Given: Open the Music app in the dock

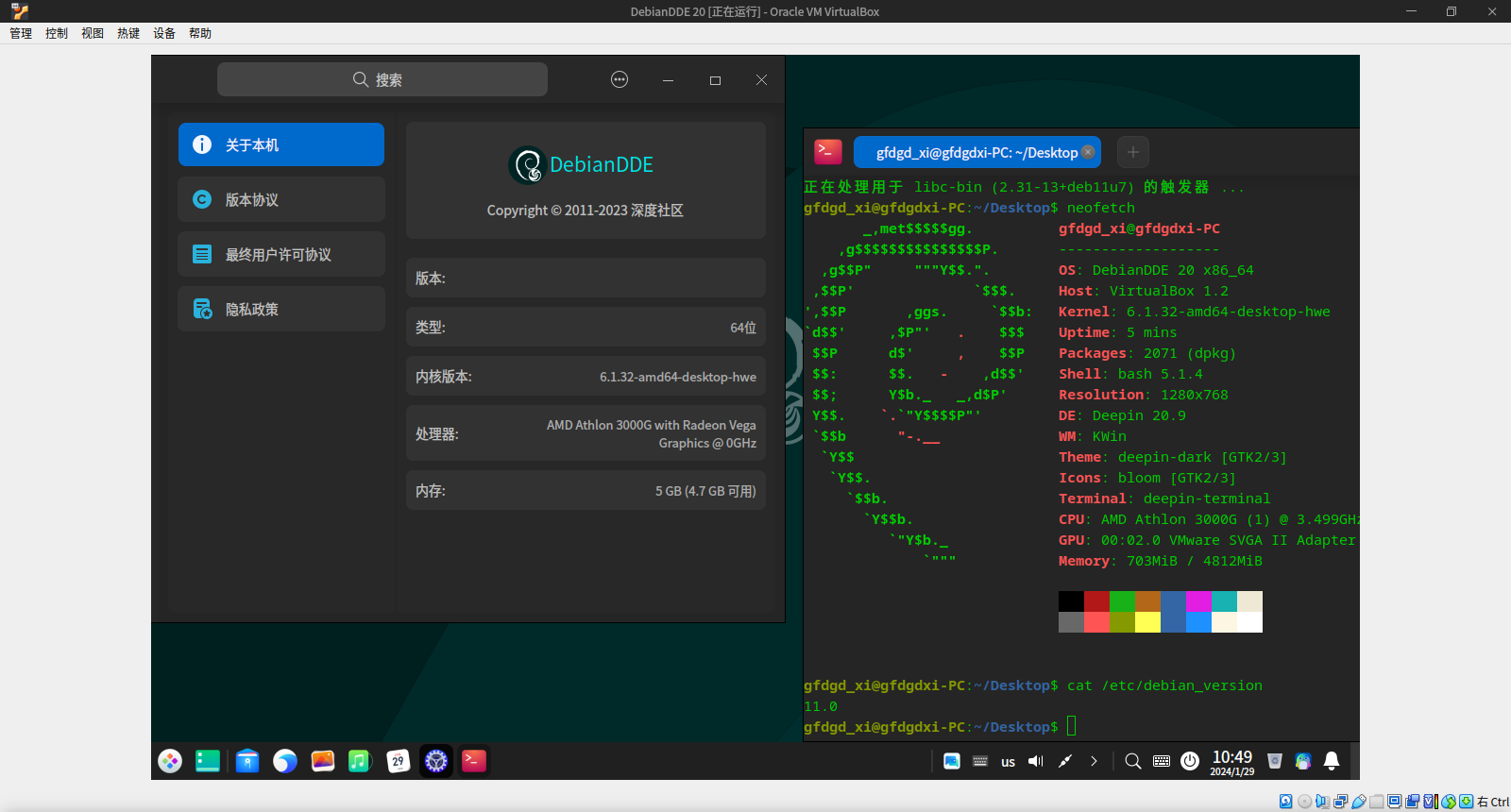Looking at the screenshot, I should tap(360, 761).
